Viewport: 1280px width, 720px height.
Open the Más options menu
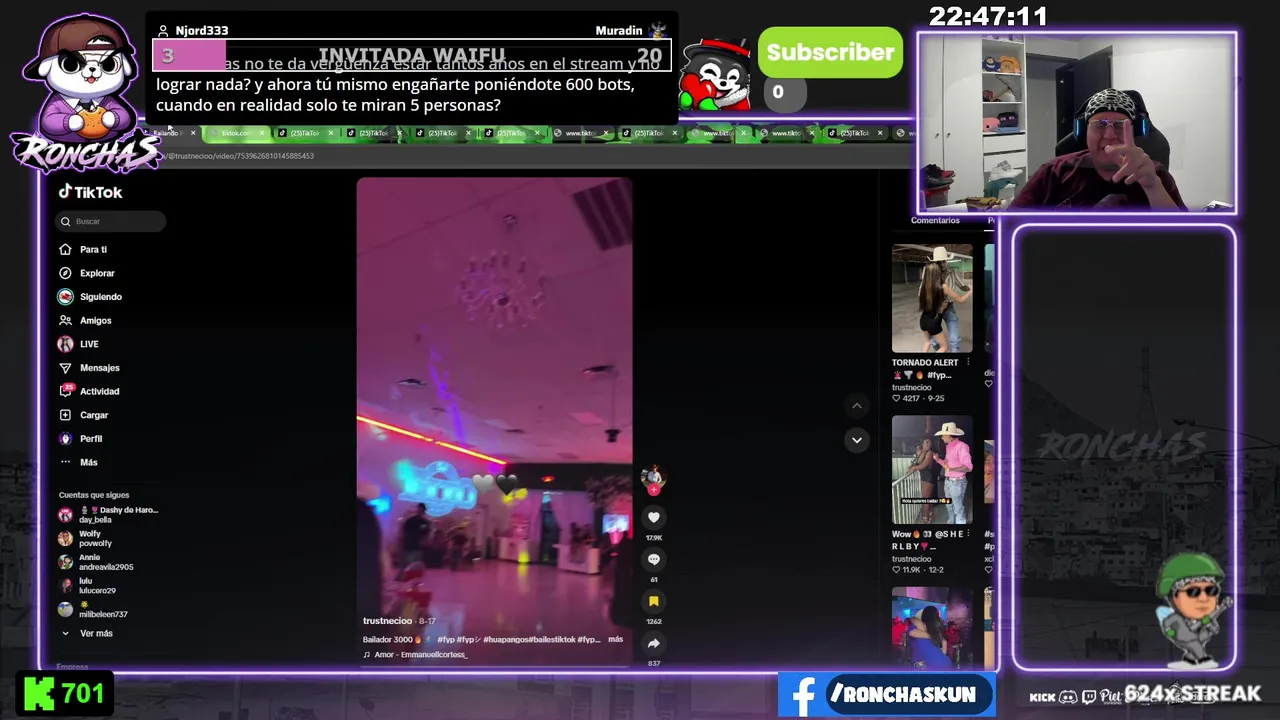click(x=88, y=462)
